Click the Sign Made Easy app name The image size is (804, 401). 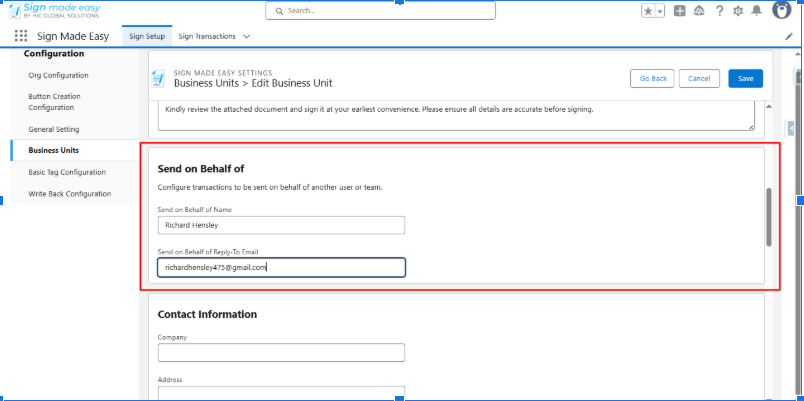[x=73, y=36]
